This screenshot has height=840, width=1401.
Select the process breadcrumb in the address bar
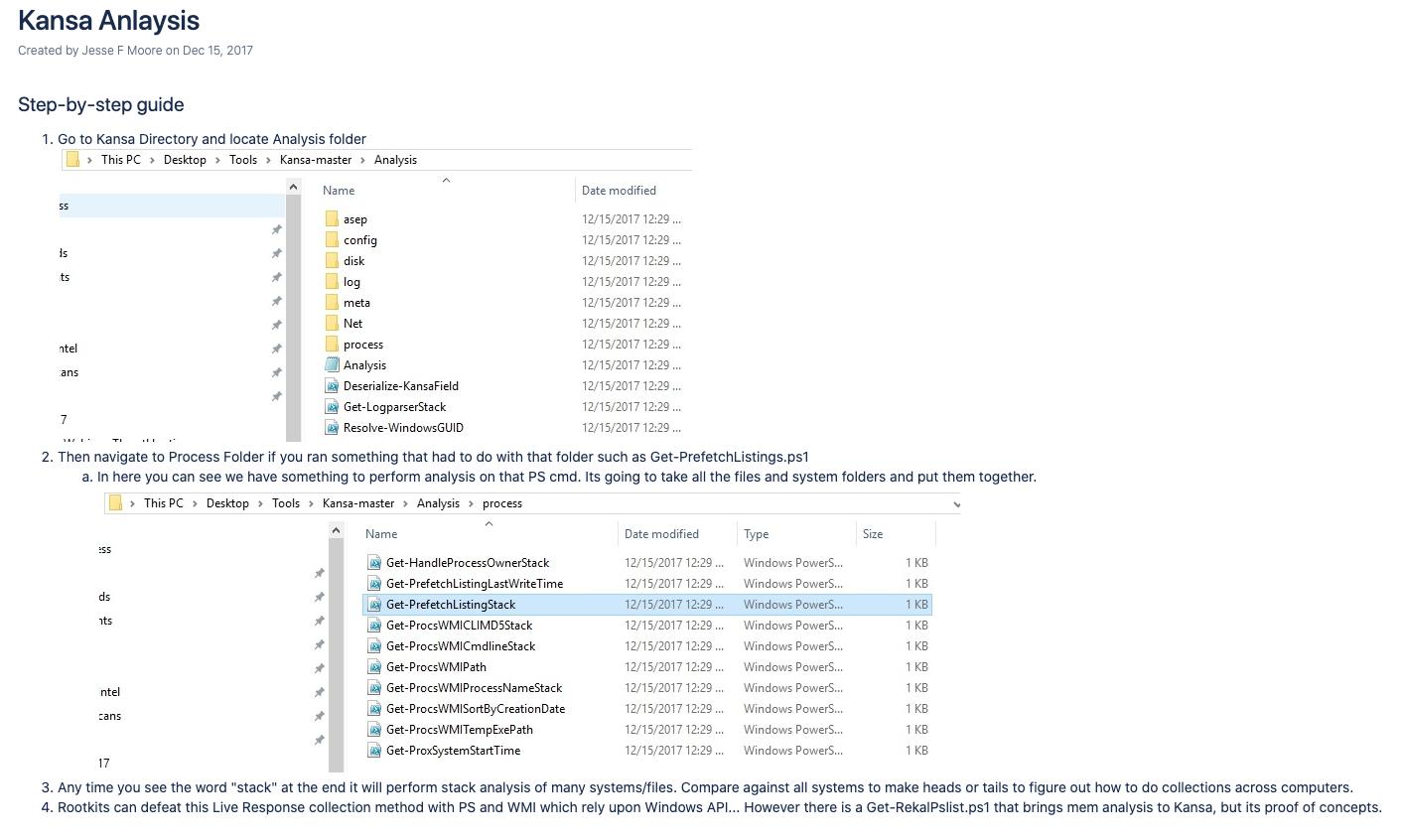coord(502,504)
